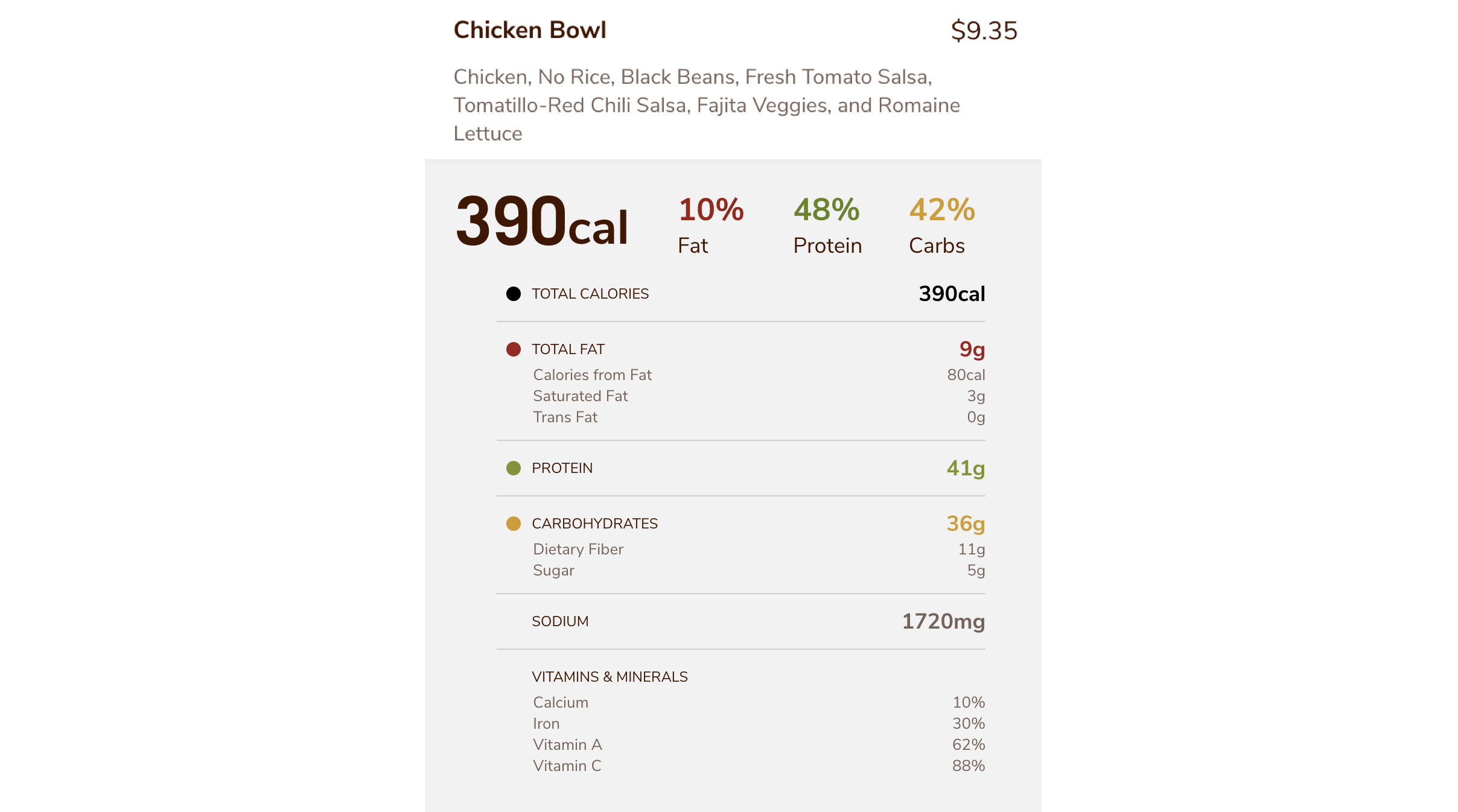
Task: Click the gold dot beside Carbohydrates
Action: tap(513, 524)
